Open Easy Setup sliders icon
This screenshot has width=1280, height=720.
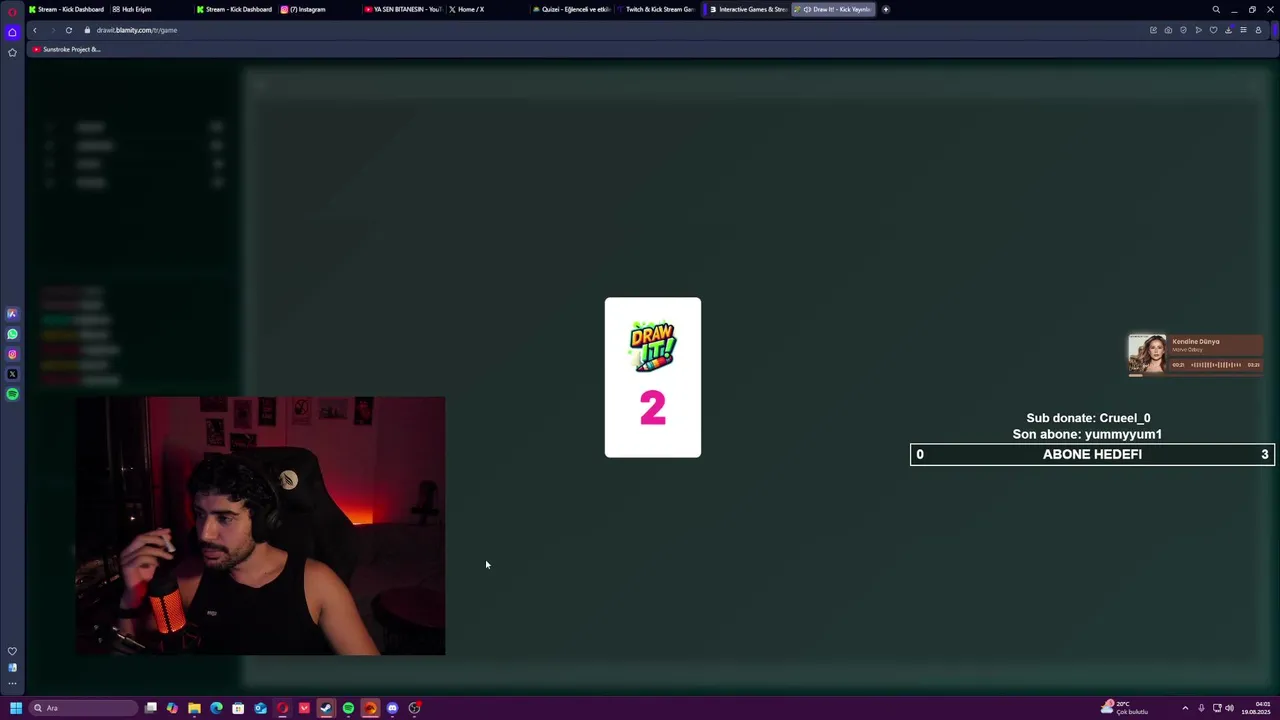click(x=1243, y=30)
